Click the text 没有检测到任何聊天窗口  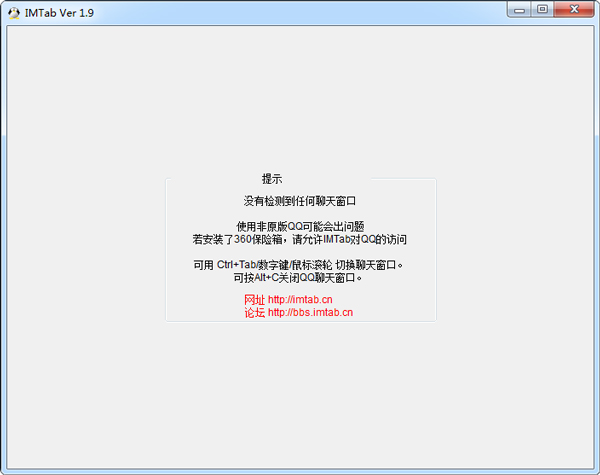[300, 201]
